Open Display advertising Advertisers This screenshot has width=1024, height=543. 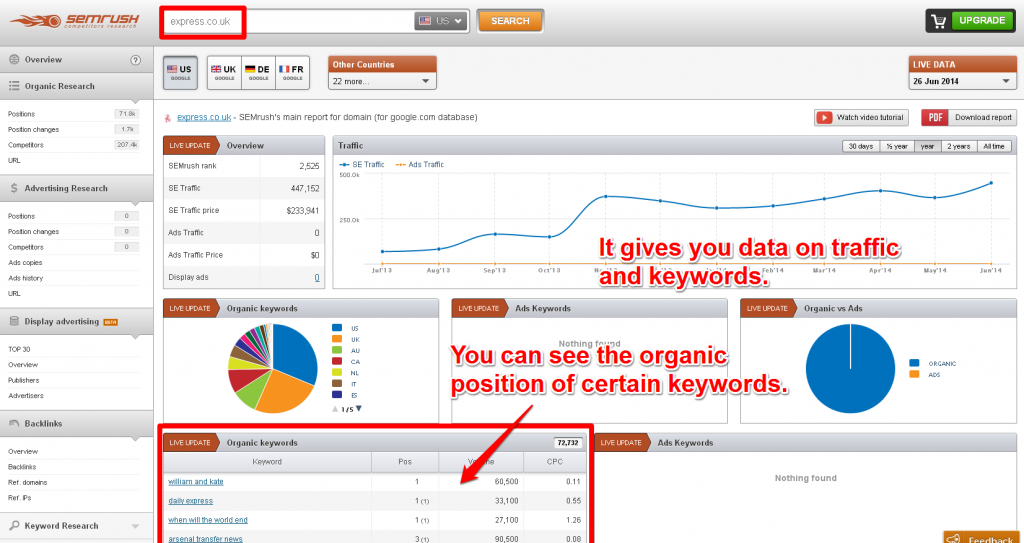25,396
